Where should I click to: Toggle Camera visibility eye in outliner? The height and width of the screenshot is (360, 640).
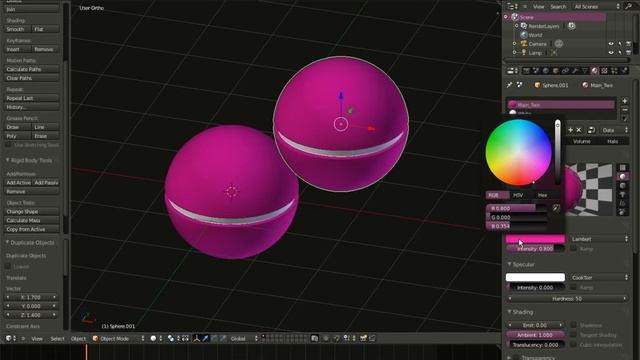click(x=611, y=44)
